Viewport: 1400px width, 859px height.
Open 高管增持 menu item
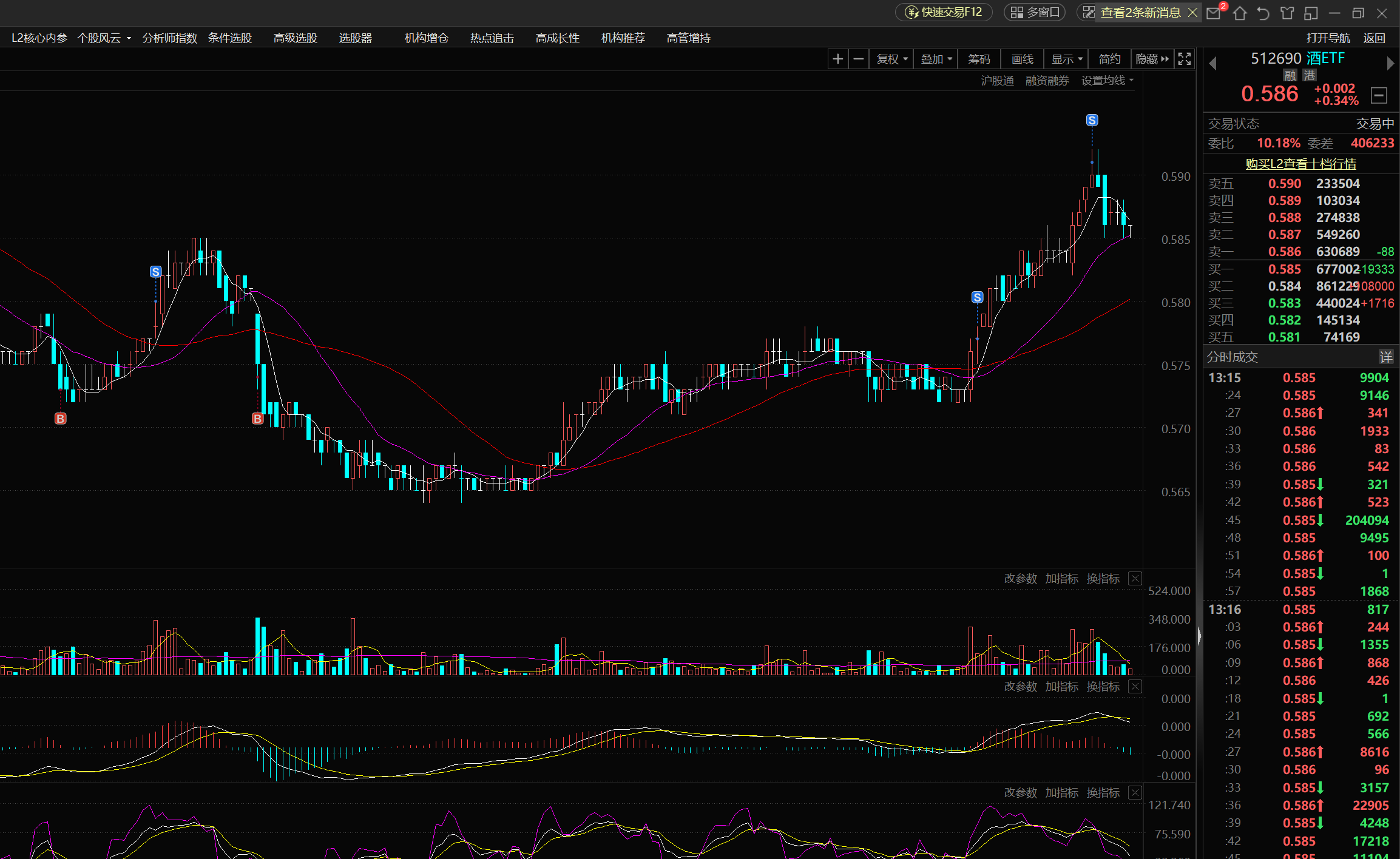689,38
